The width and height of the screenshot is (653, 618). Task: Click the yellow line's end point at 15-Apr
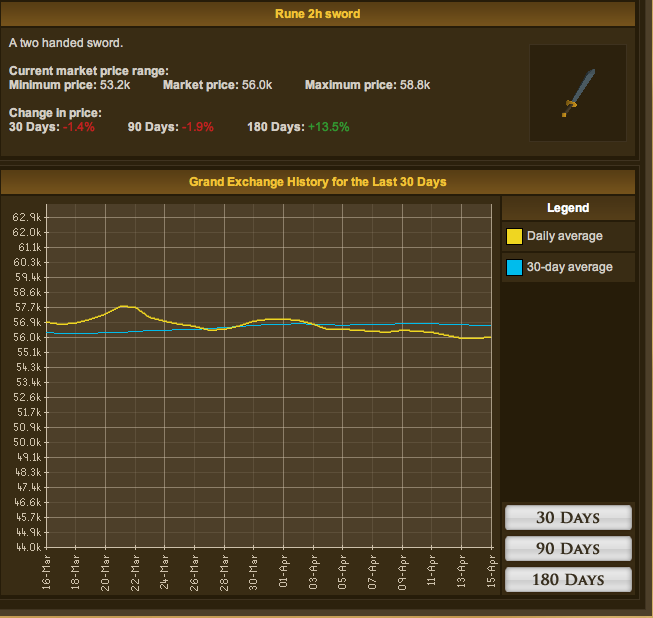point(491,337)
